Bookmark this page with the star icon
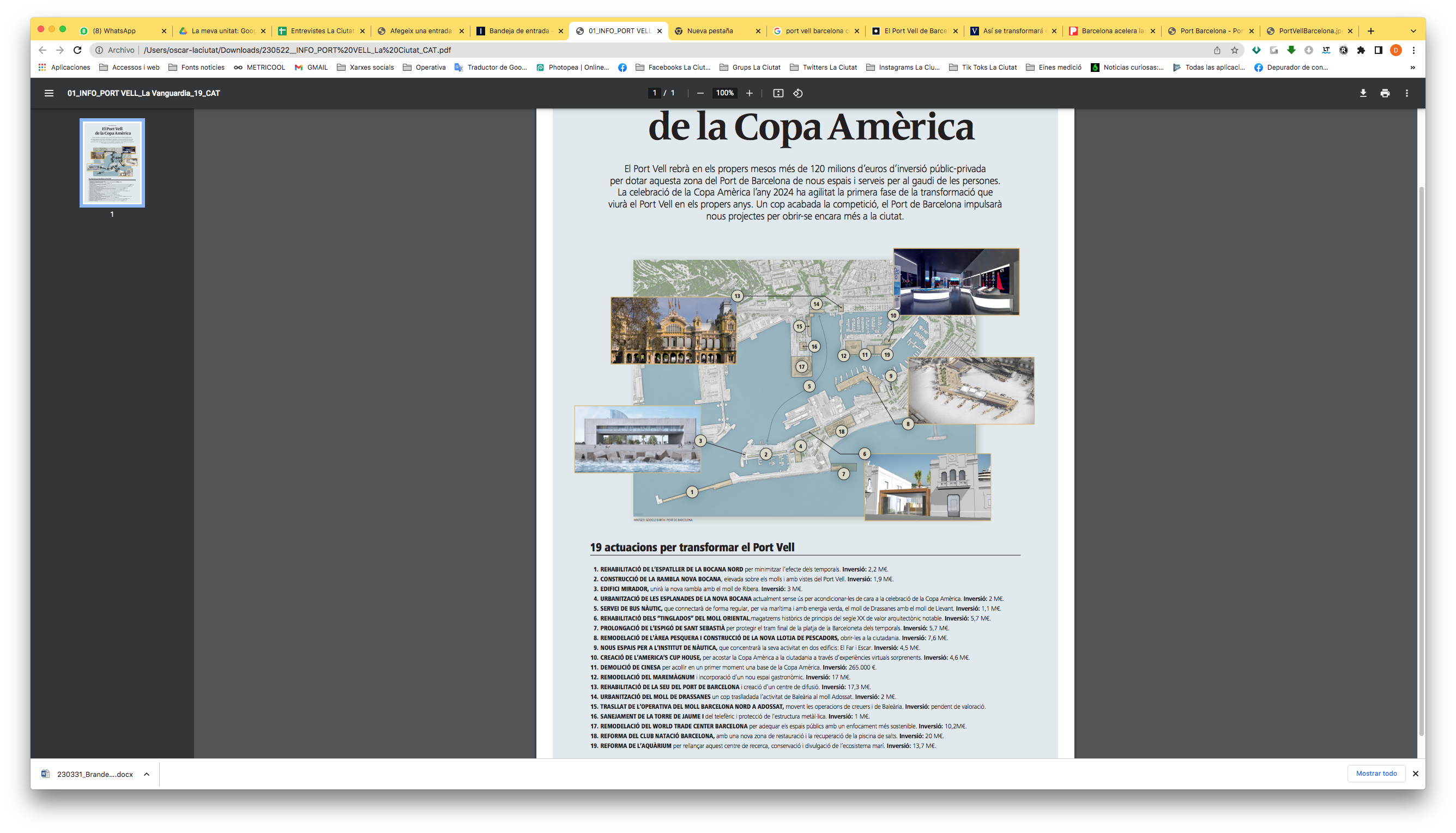 coord(1235,50)
